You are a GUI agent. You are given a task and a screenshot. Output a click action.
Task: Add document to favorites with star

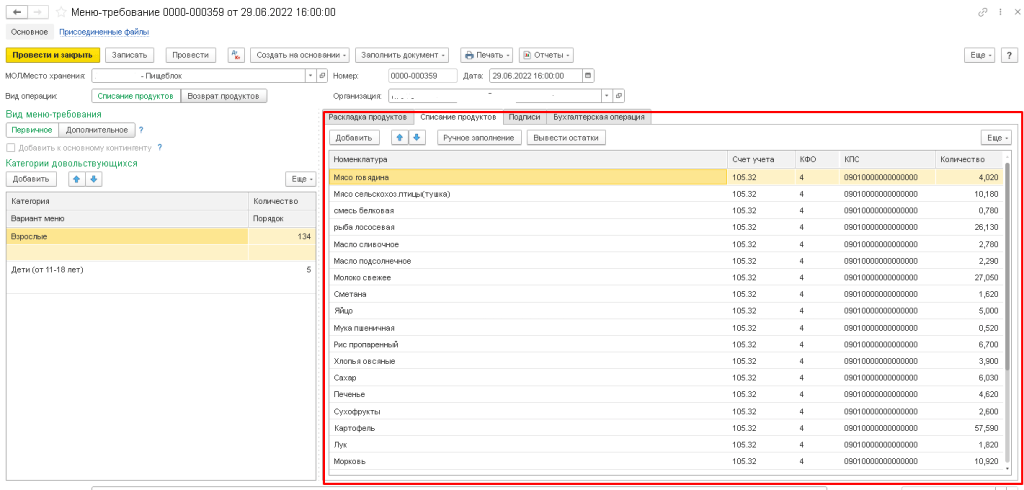[x=61, y=12]
